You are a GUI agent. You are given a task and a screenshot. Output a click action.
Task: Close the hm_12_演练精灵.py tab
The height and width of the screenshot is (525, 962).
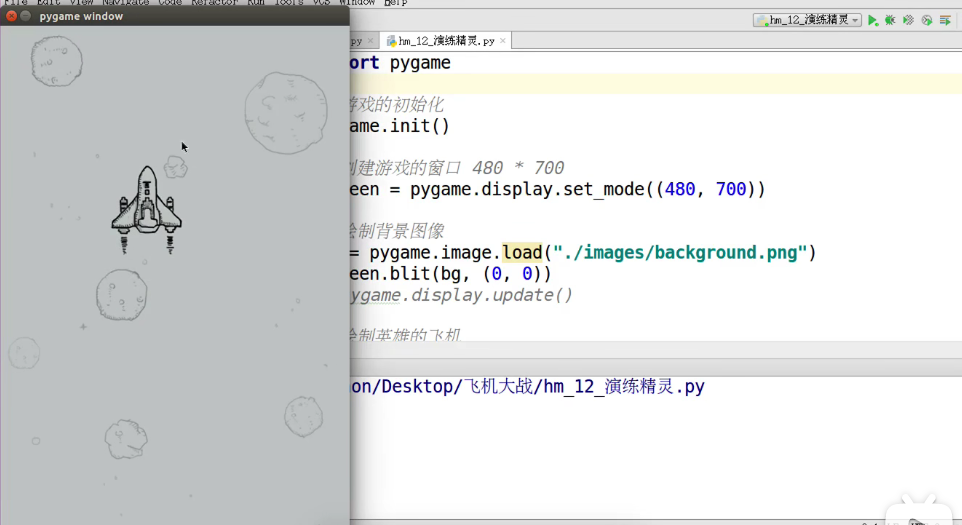502,41
